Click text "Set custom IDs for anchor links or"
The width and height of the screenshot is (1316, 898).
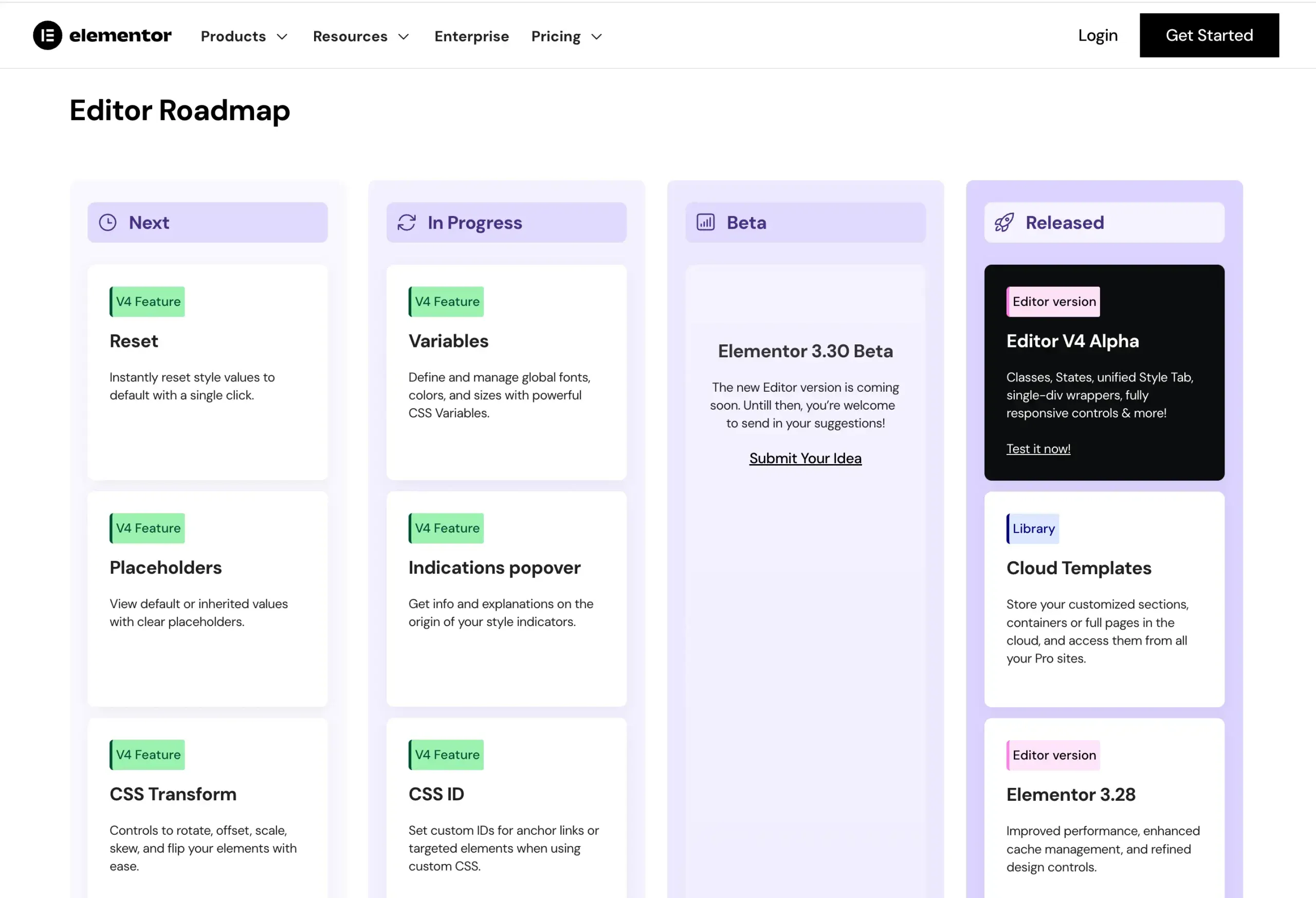(503, 830)
